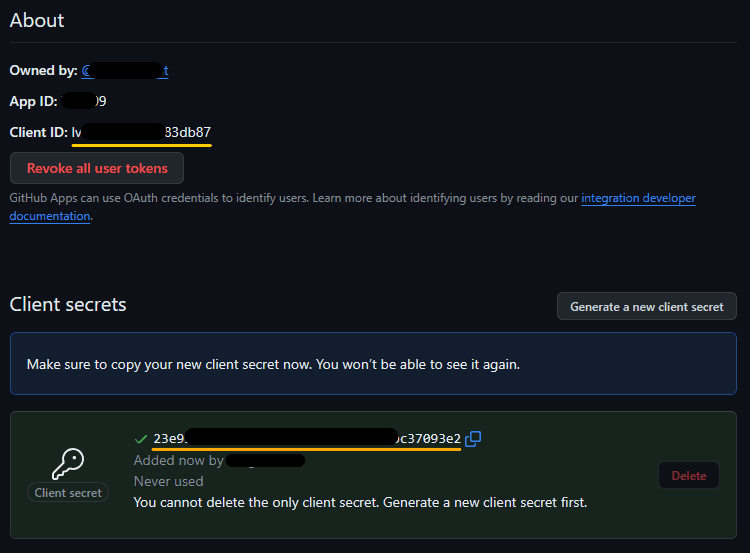Click the redacted username after Added now by

coord(265,460)
